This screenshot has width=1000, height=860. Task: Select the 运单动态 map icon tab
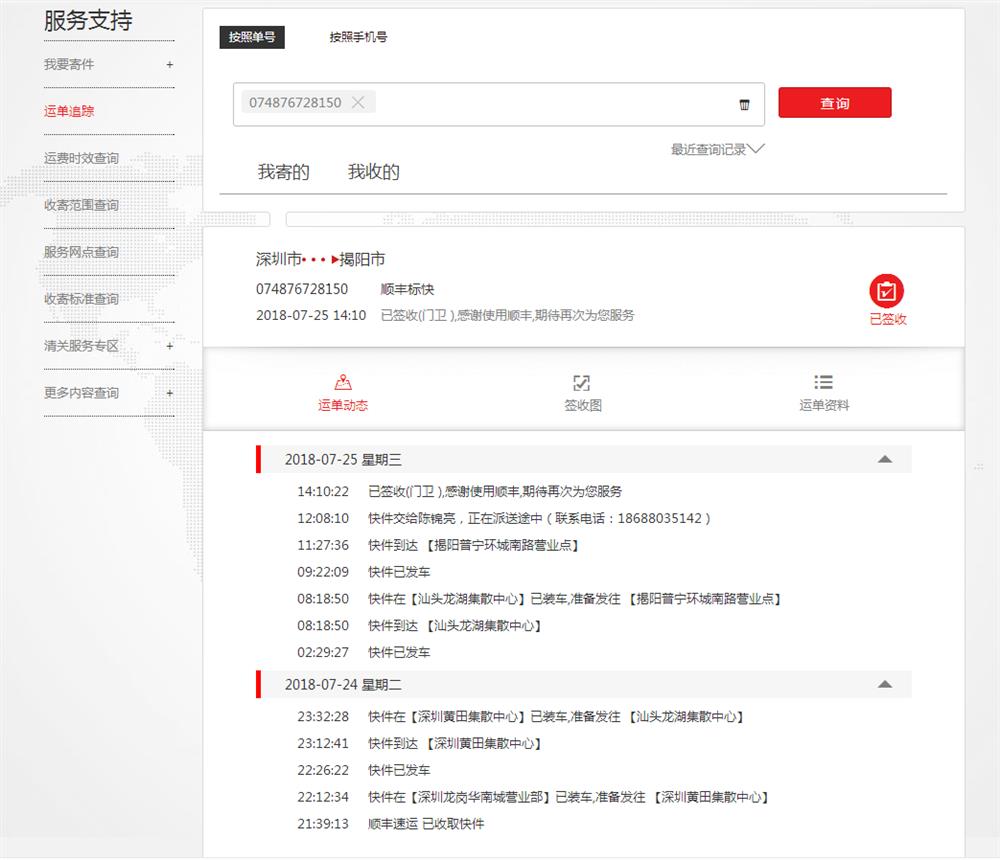(x=343, y=392)
